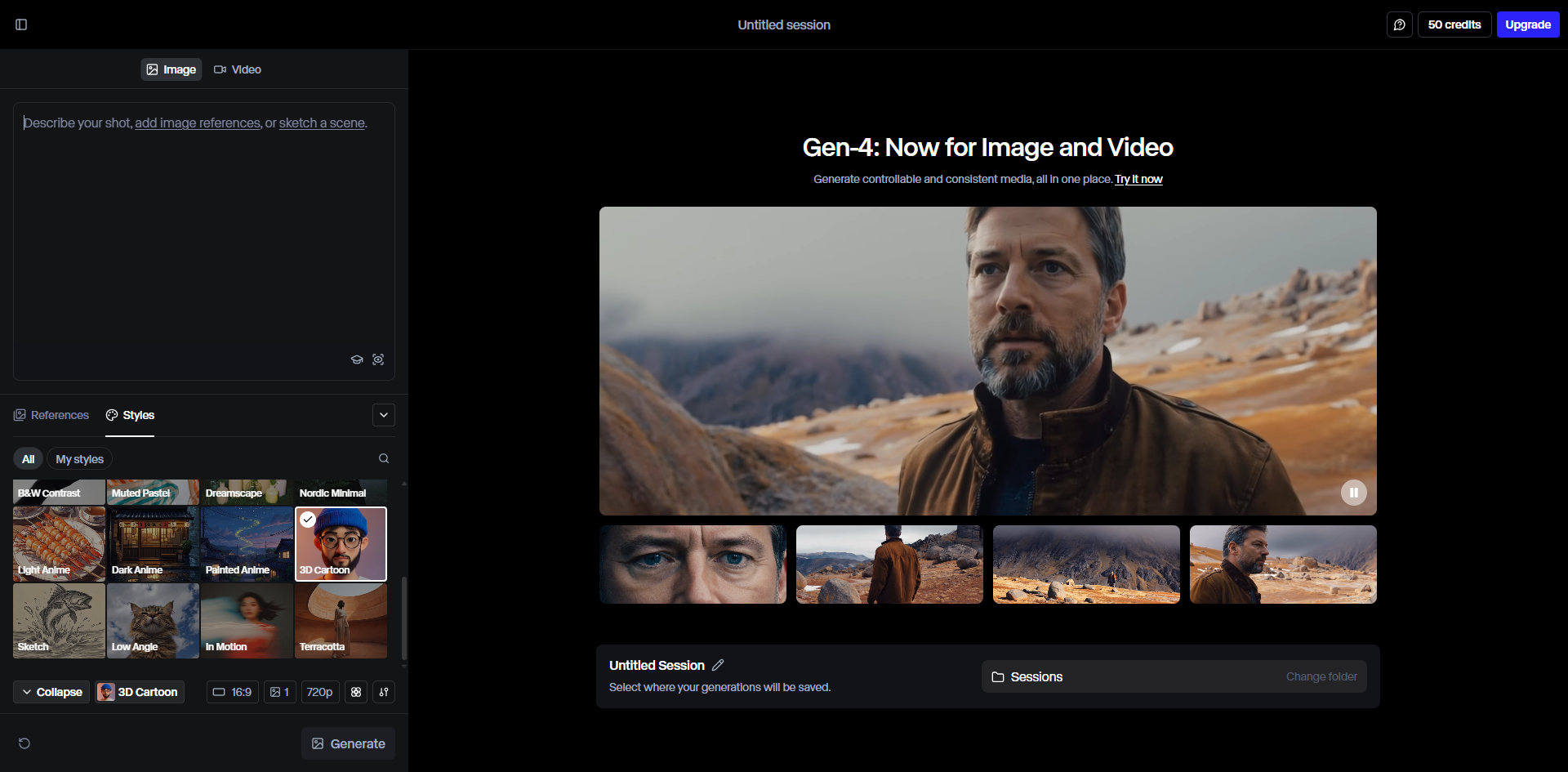
Task: Click the graduation cap icon in prompt box
Action: [x=357, y=359]
